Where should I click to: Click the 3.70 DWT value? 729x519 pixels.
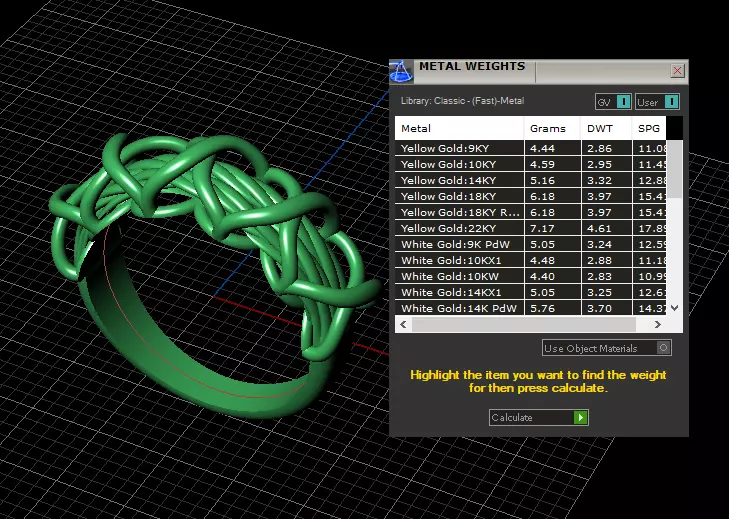point(599,308)
